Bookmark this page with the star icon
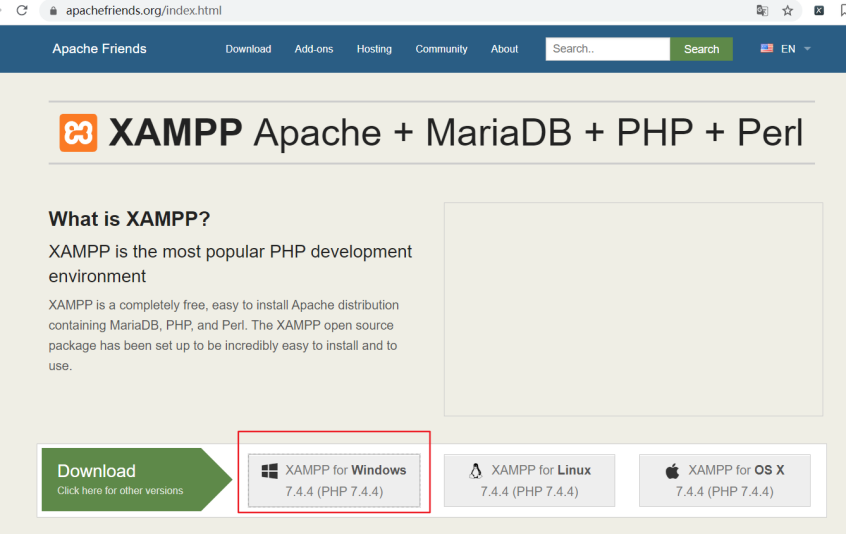The height and width of the screenshot is (534, 847). [788, 10]
